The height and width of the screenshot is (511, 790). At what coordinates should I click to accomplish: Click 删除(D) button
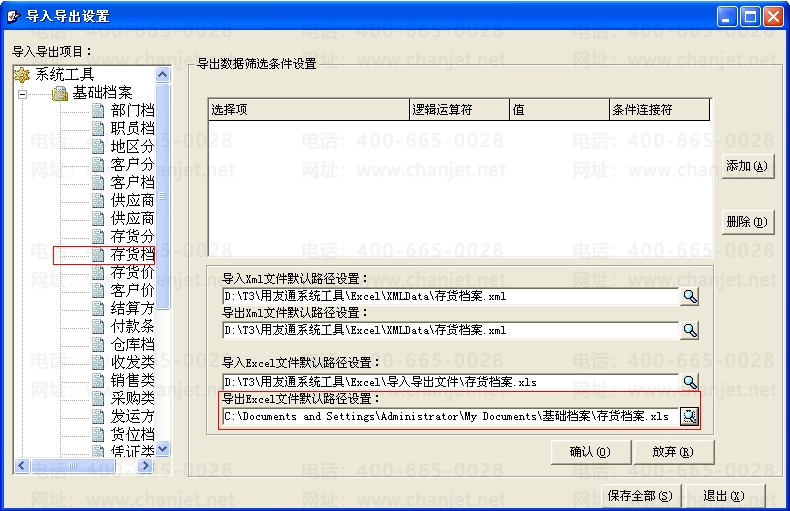(x=747, y=222)
